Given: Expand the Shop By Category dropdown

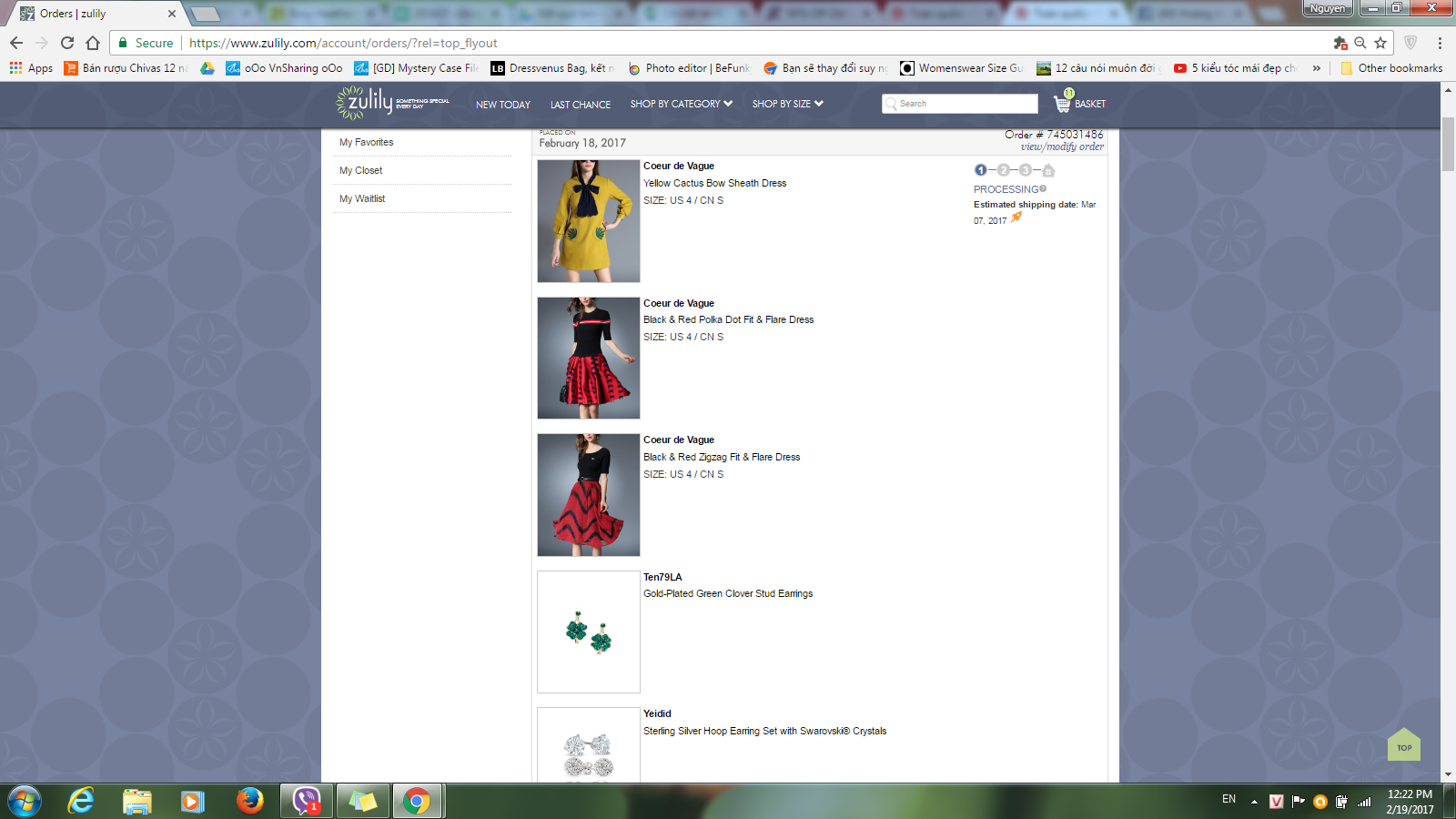Looking at the screenshot, I should pyautogui.click(x=681, y=104).
